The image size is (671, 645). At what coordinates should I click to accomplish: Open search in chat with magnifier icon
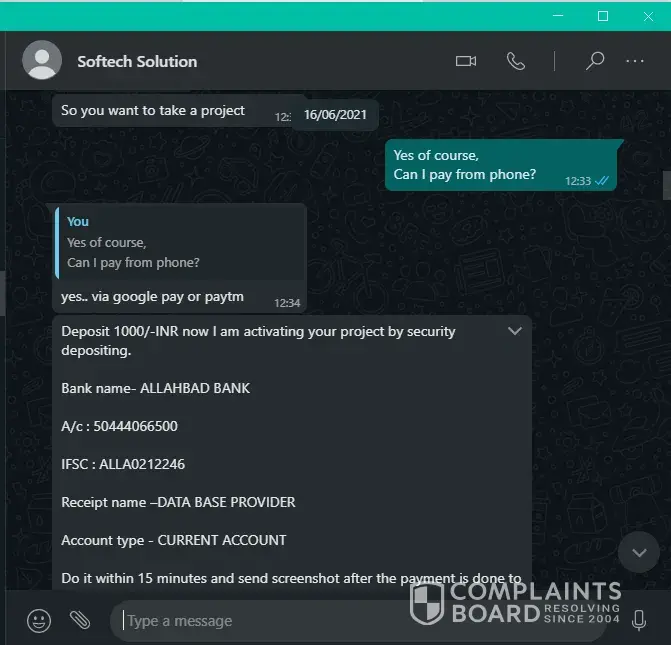[x=595, y=61]
